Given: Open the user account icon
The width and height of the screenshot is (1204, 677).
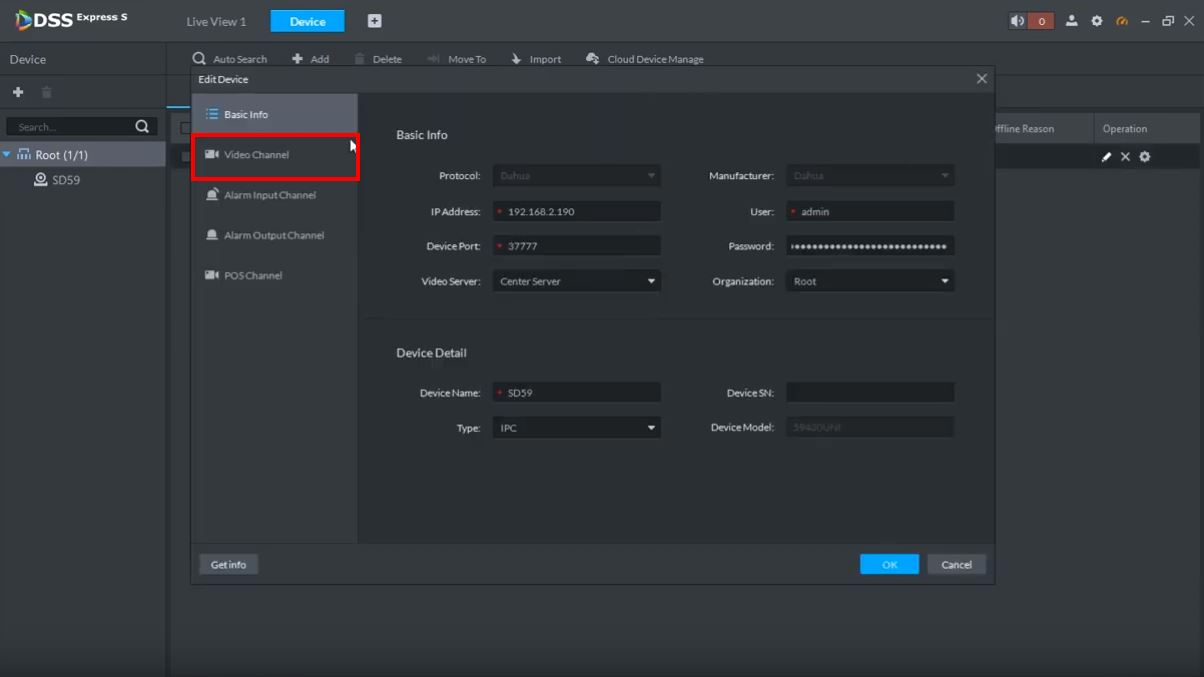Looking at the screenshot, I should (1072, 21).
